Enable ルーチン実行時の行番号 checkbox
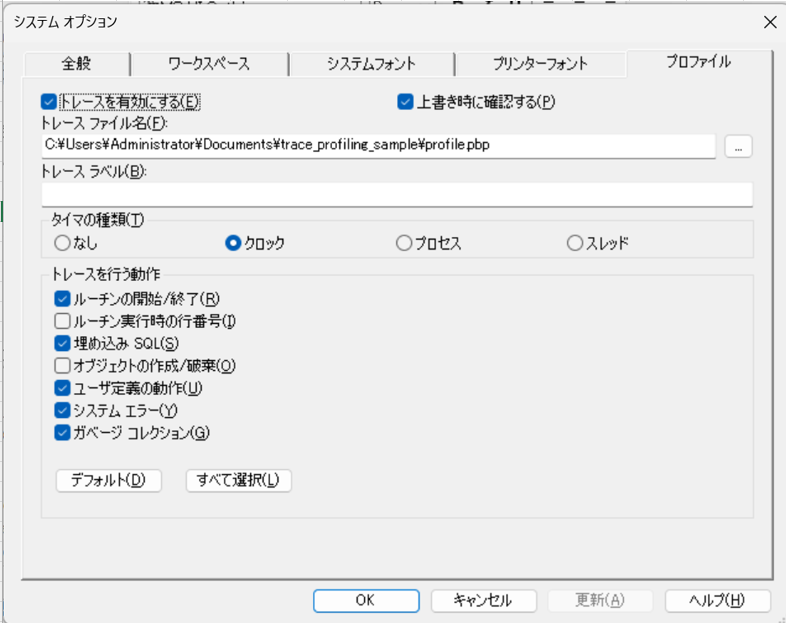 point(62,321)
